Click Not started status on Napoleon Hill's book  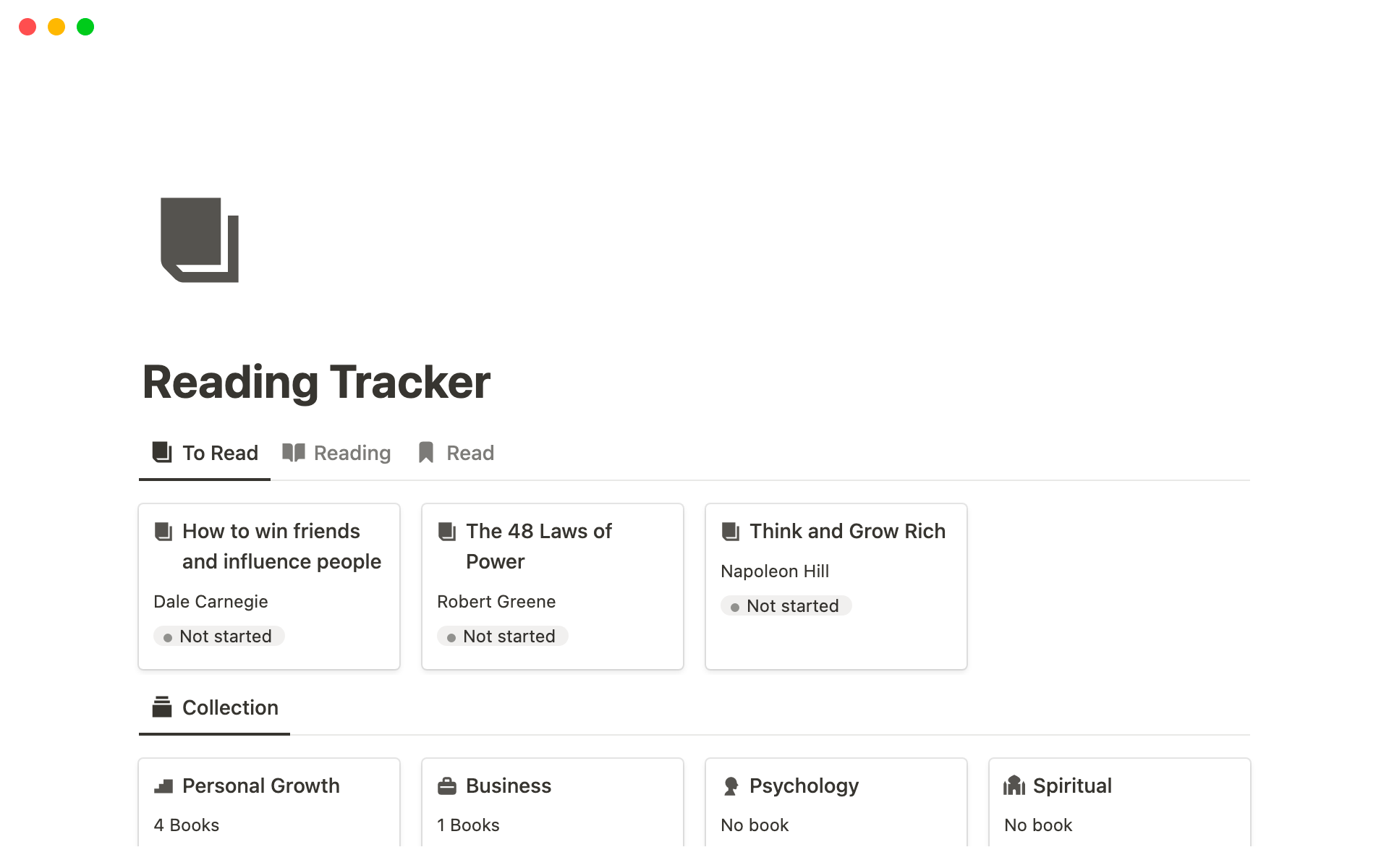[x=786, y=606]
